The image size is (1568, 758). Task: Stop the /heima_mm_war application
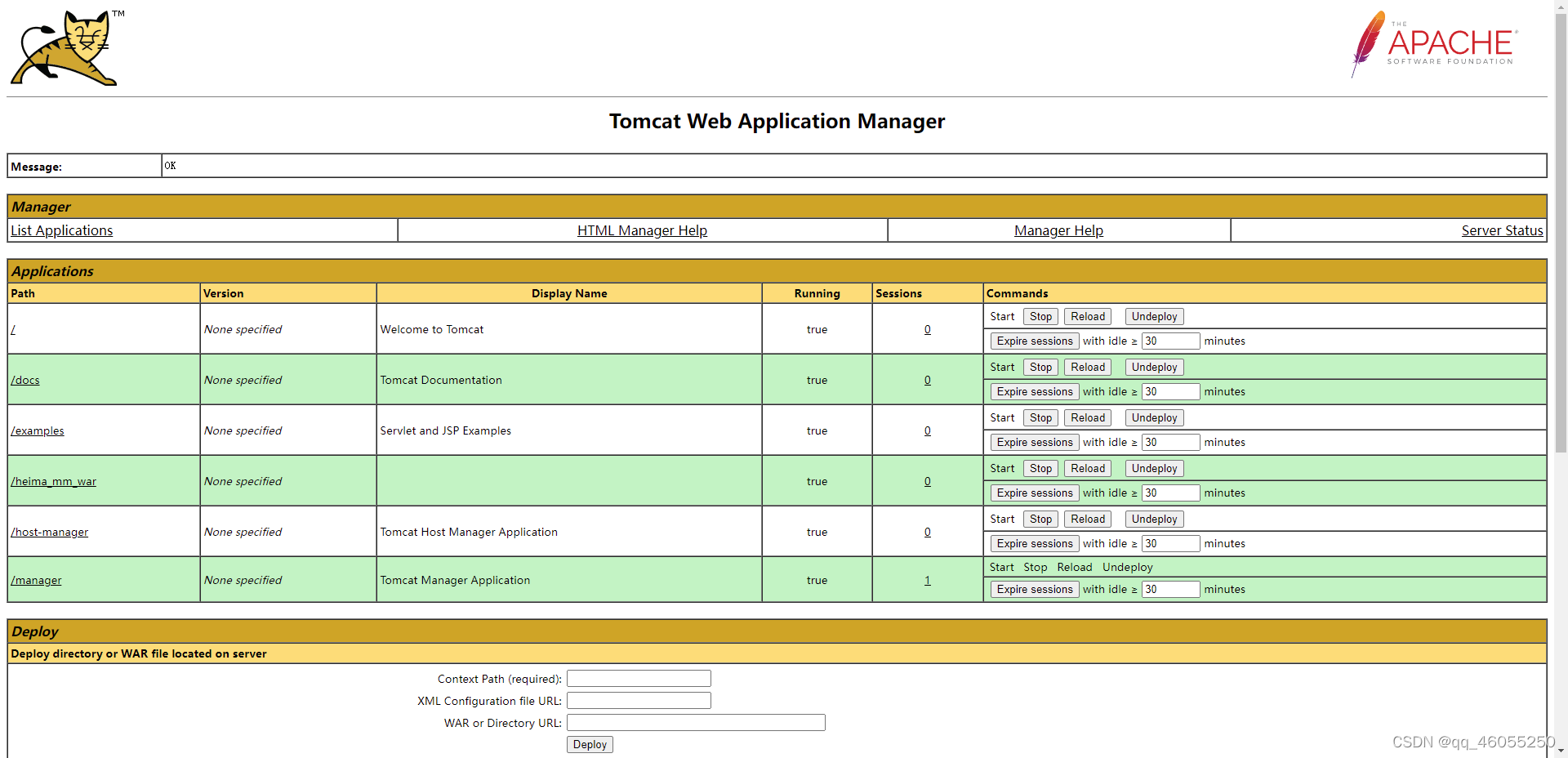tap(1040, 468)
